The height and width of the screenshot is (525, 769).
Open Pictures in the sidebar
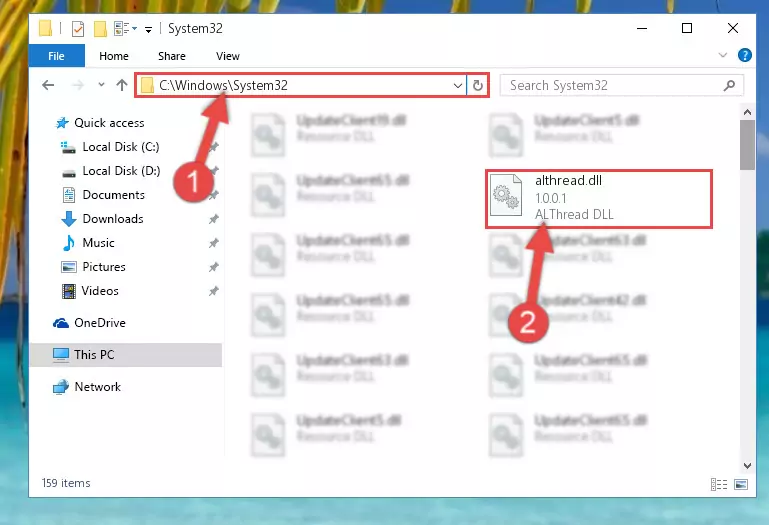104,267
